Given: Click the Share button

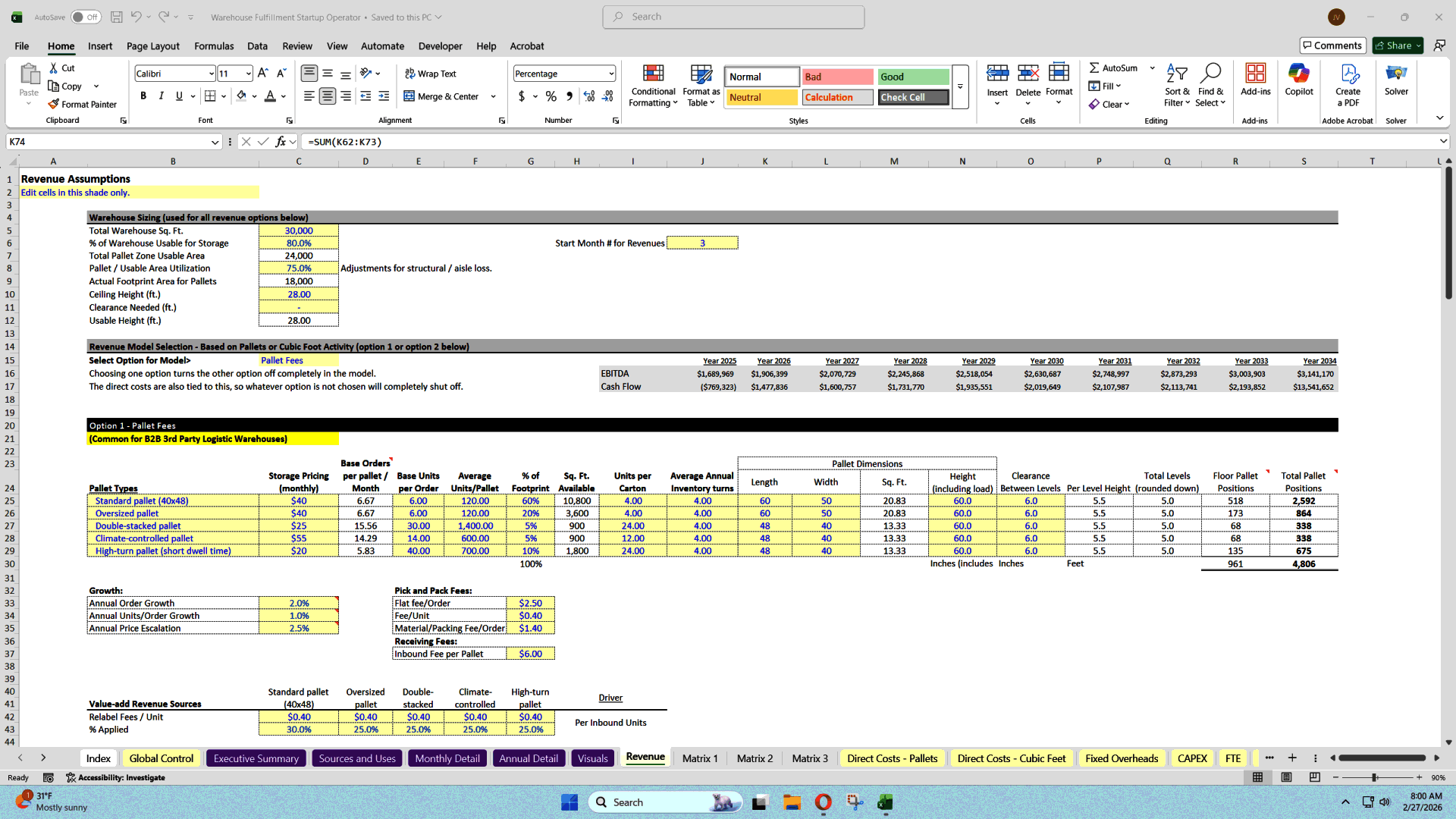Looking at the screenshot, I should click(1395, 45).
